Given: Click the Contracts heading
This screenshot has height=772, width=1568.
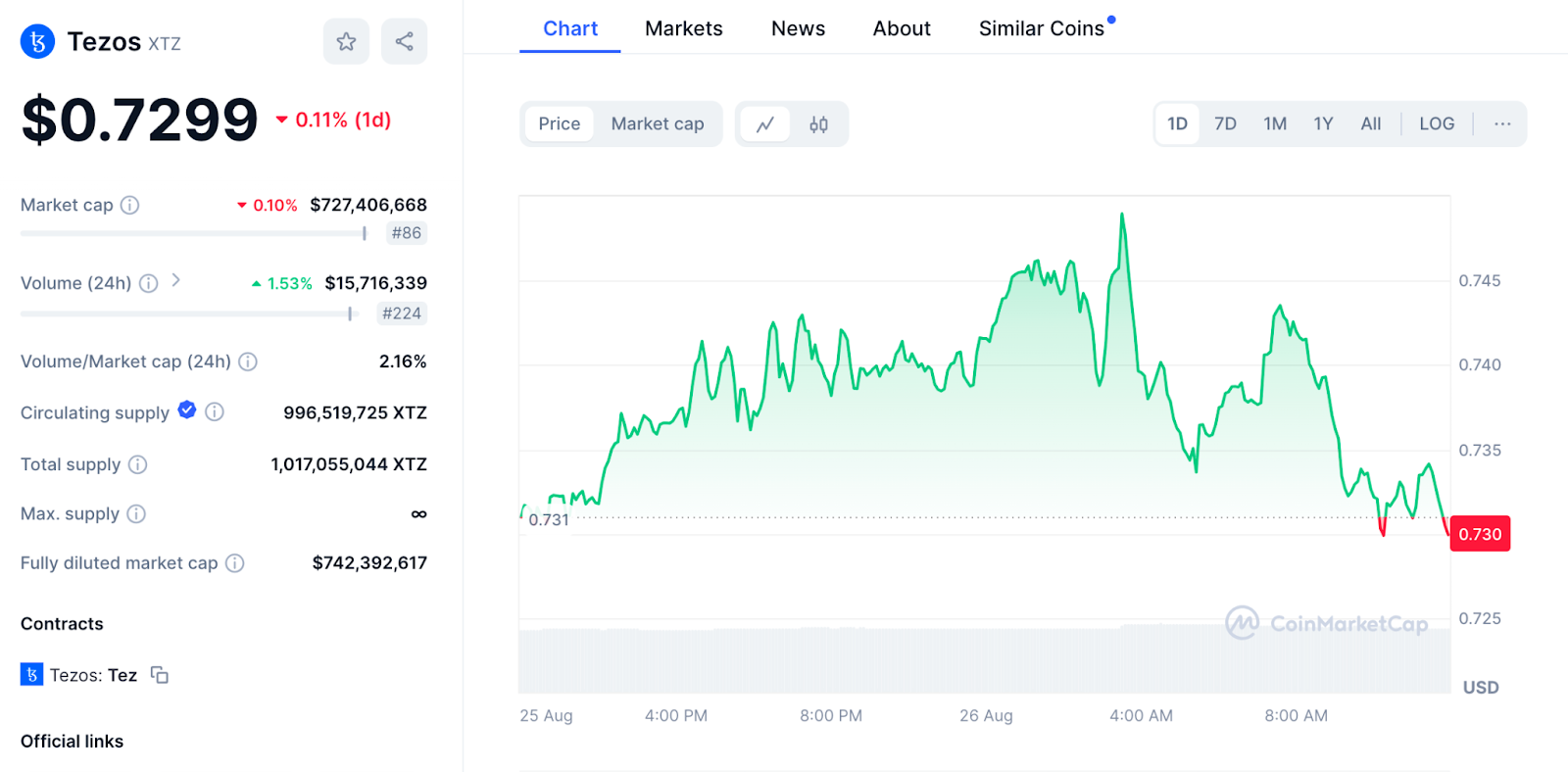Looking at the screenshot, I should click(x=62, y=624).
